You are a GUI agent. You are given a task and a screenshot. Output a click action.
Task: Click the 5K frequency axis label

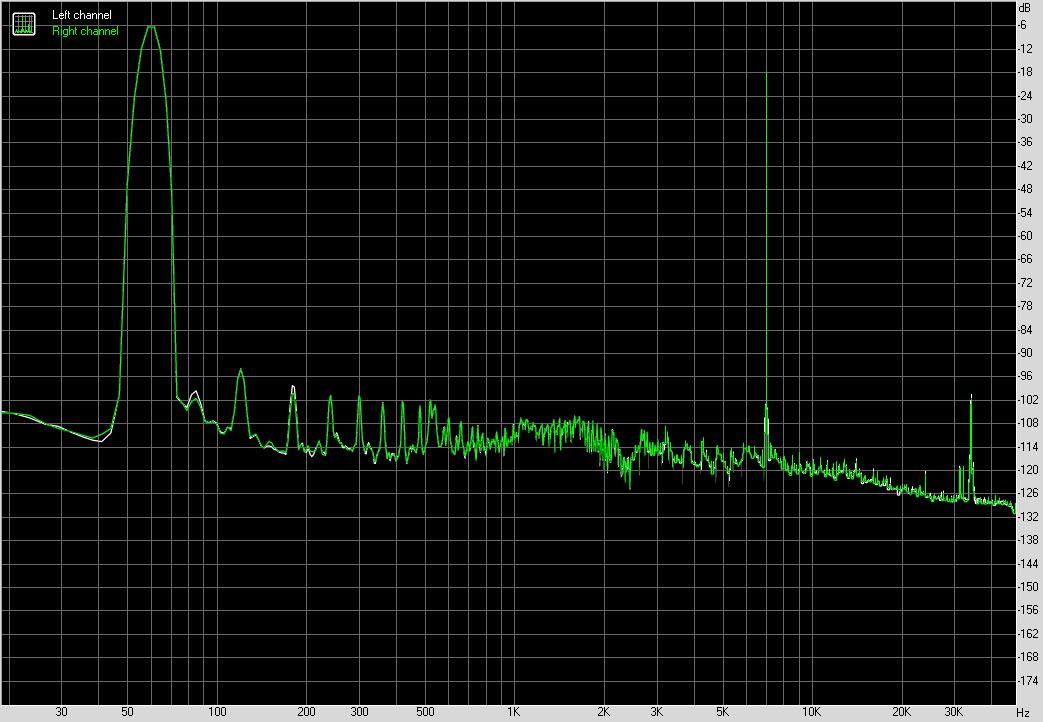click(x=721, y=712)
